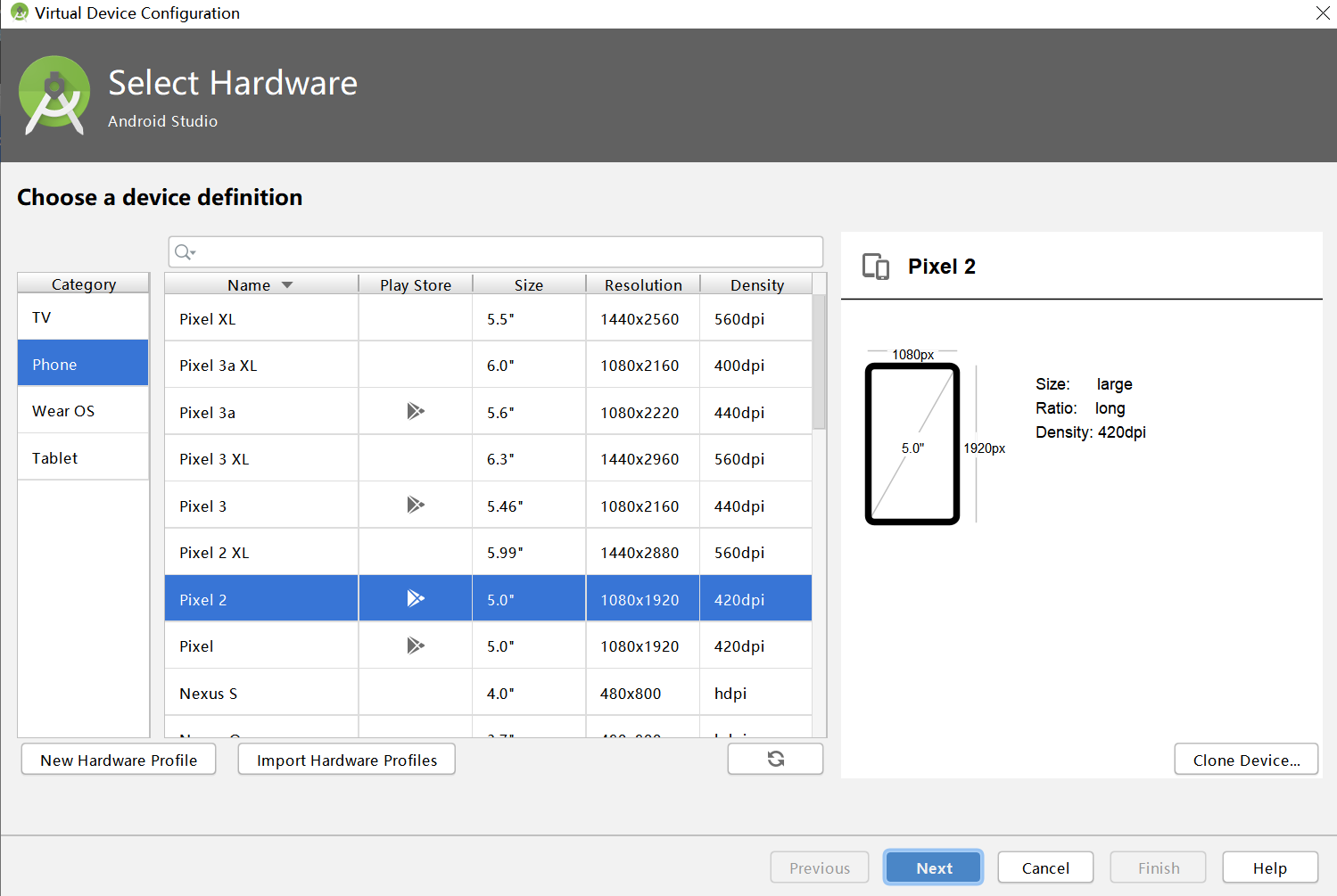Click the device preview phone outline diagram

pos(912,444)
